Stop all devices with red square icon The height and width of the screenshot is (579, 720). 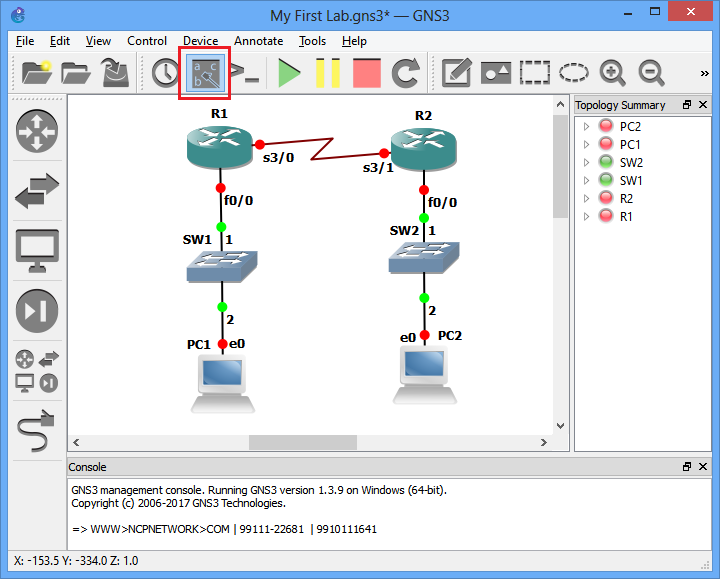pos(366,73)
